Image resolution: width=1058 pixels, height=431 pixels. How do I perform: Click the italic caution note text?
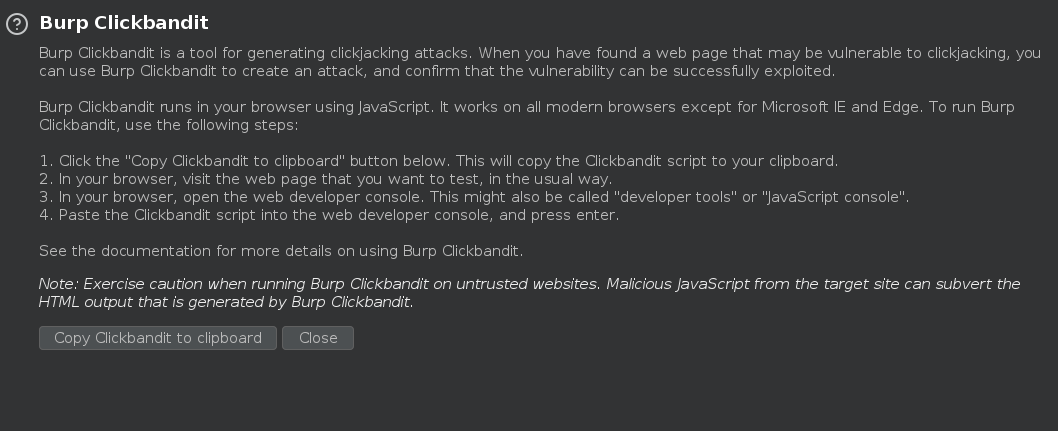pos(530,293)
